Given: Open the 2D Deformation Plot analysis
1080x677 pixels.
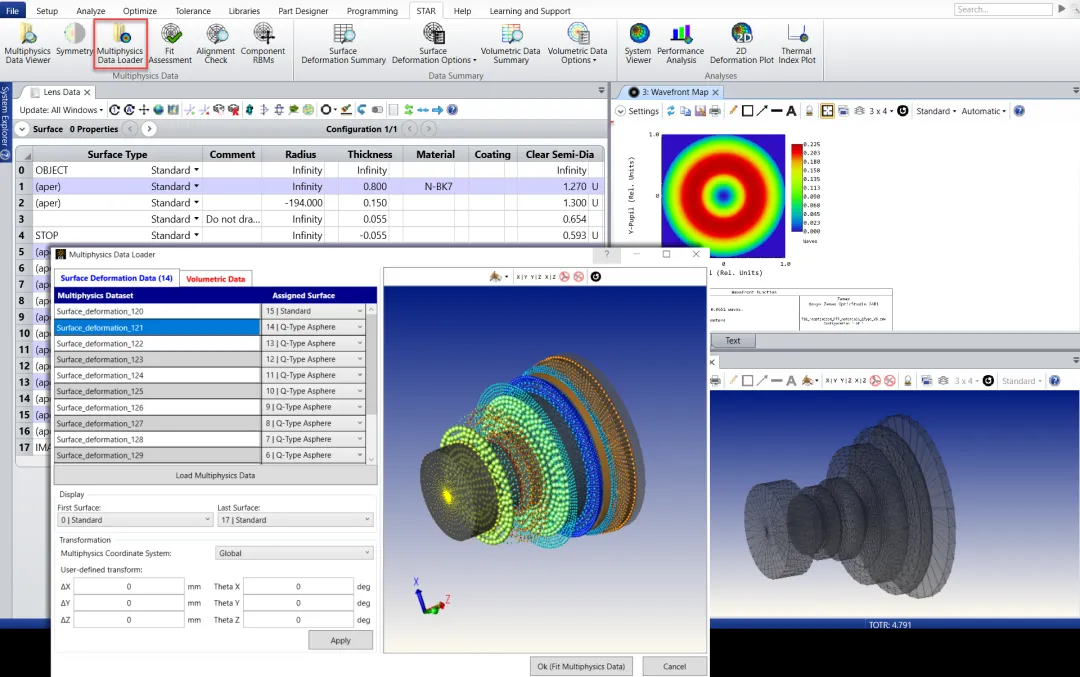Looking at the screenshot, I should point(741,42).
